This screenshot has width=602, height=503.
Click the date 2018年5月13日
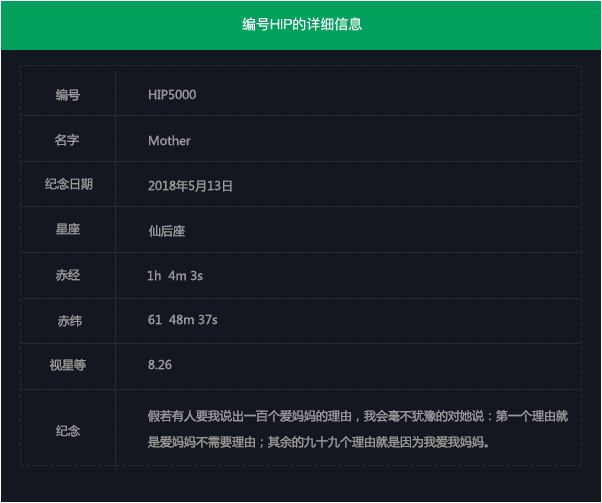[190, 186]
